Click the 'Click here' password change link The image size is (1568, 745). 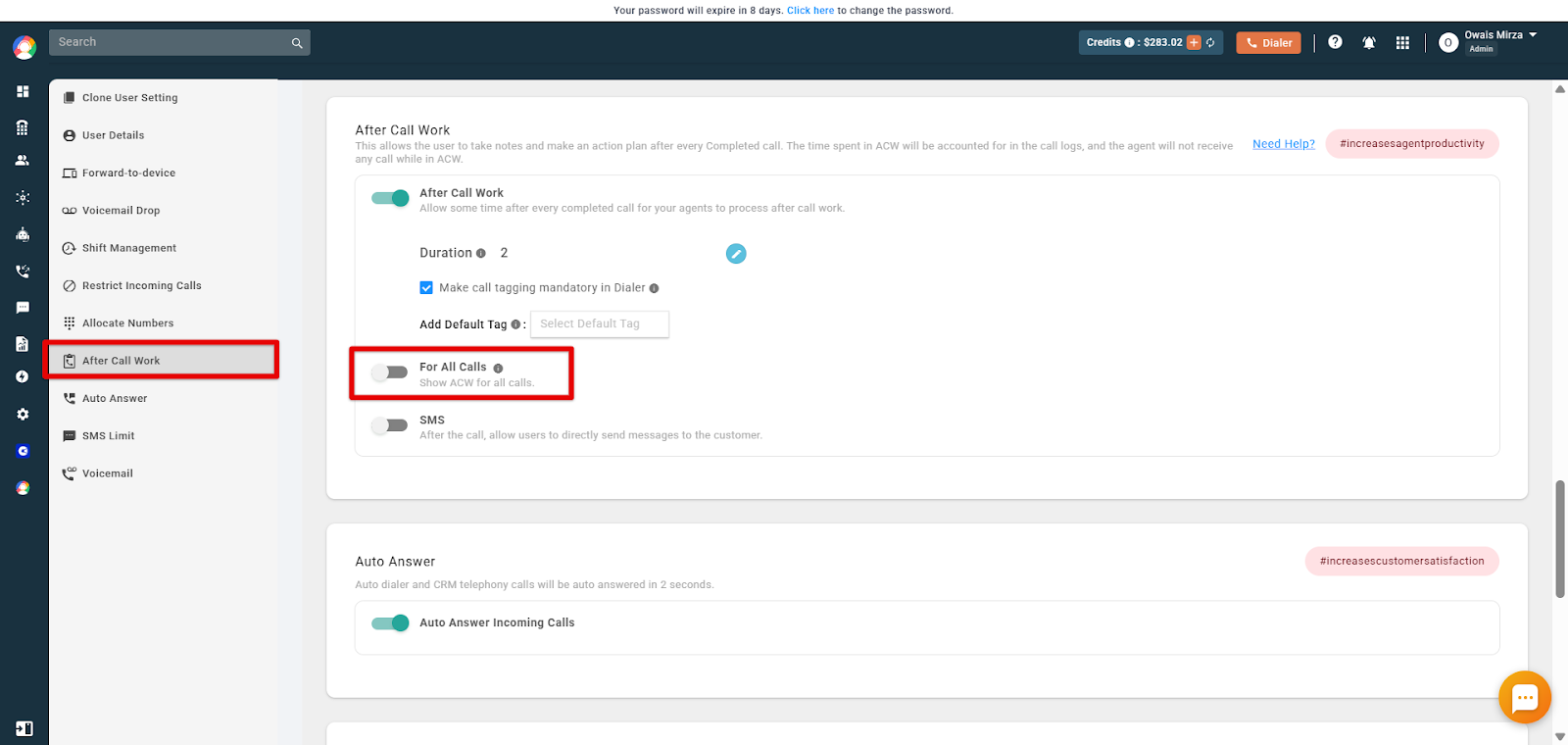(810, 11)
